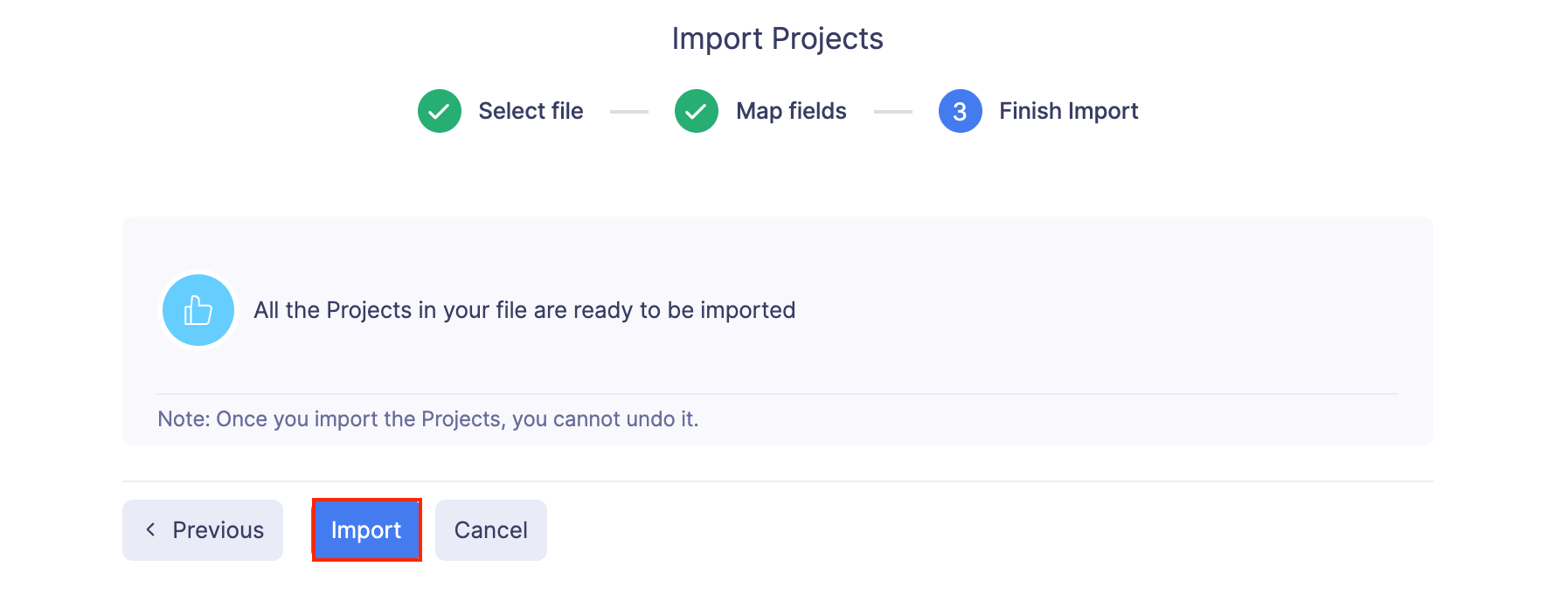Click the thumbs-up icon
The width and height of the screenshot is (1568, 594).
[x=198, y=309]
